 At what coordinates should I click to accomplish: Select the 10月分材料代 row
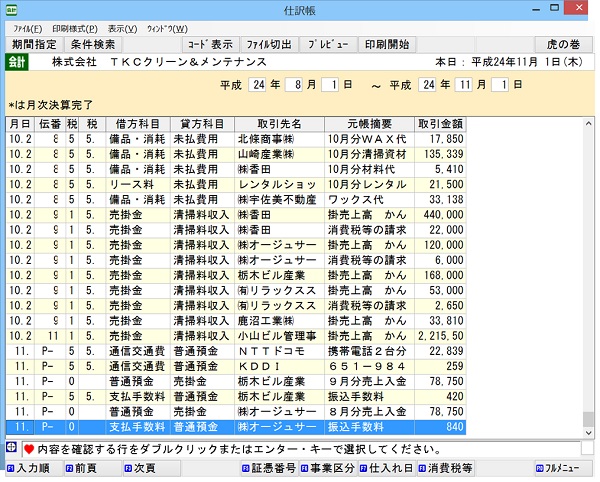[x=236, y=169]
